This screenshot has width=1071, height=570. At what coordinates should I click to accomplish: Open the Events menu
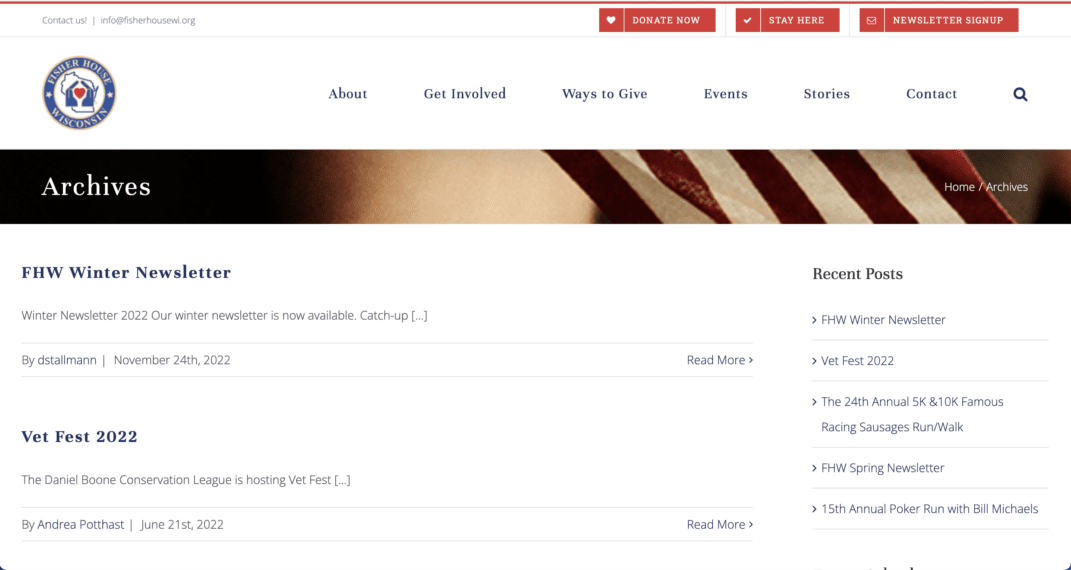[725, 94]
